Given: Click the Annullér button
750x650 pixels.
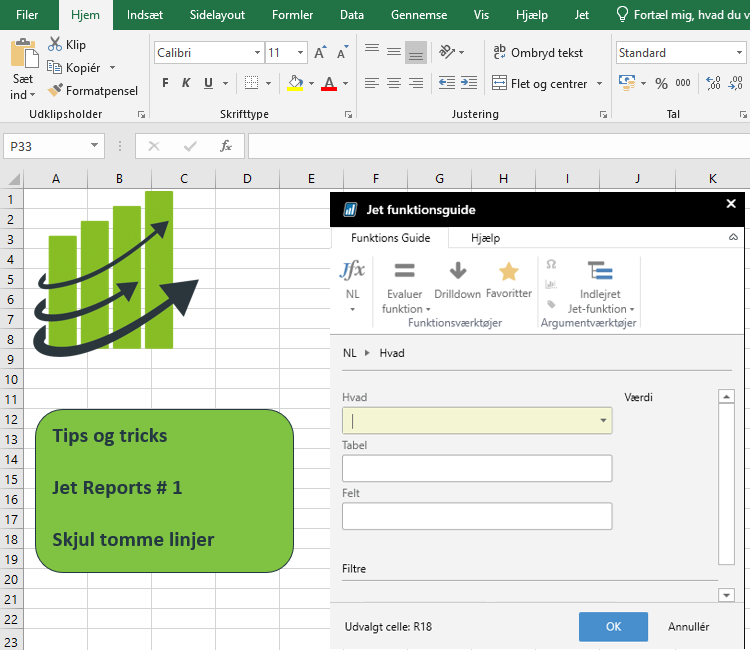Looking at the screenshot, I should coord(688,627).
